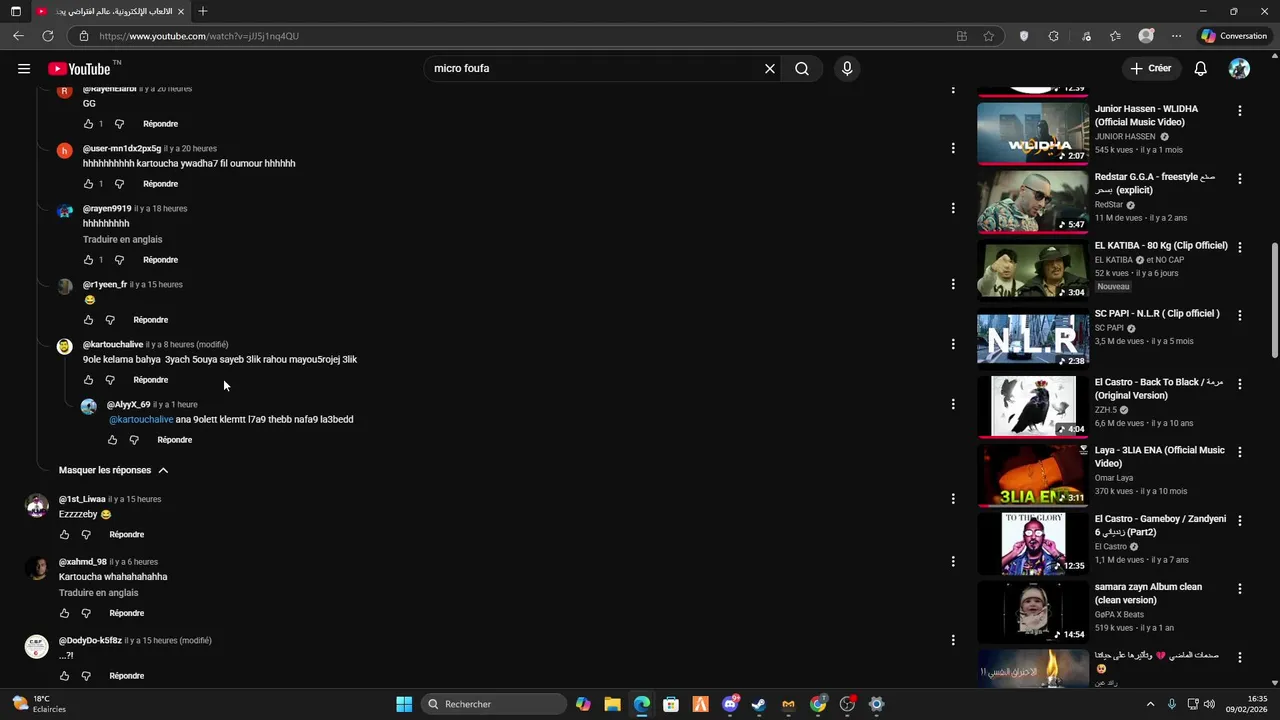This screenshot has height=720, width=1280.
Task: Open Steam from the taskbar
Action: (759, 704)
